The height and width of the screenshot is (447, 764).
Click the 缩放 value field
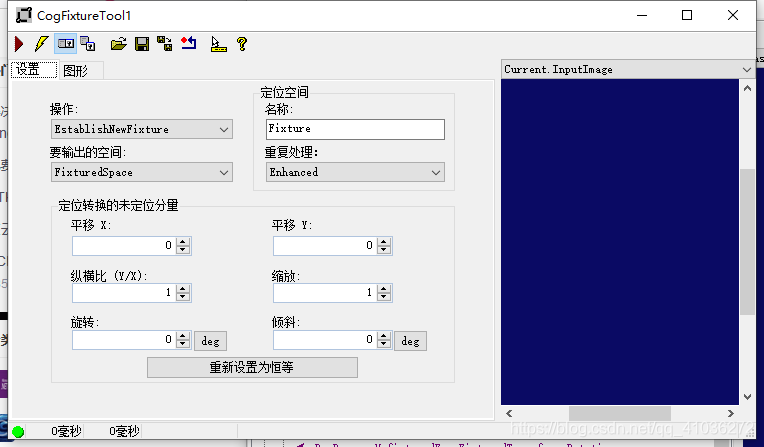[x=325, y=292]
